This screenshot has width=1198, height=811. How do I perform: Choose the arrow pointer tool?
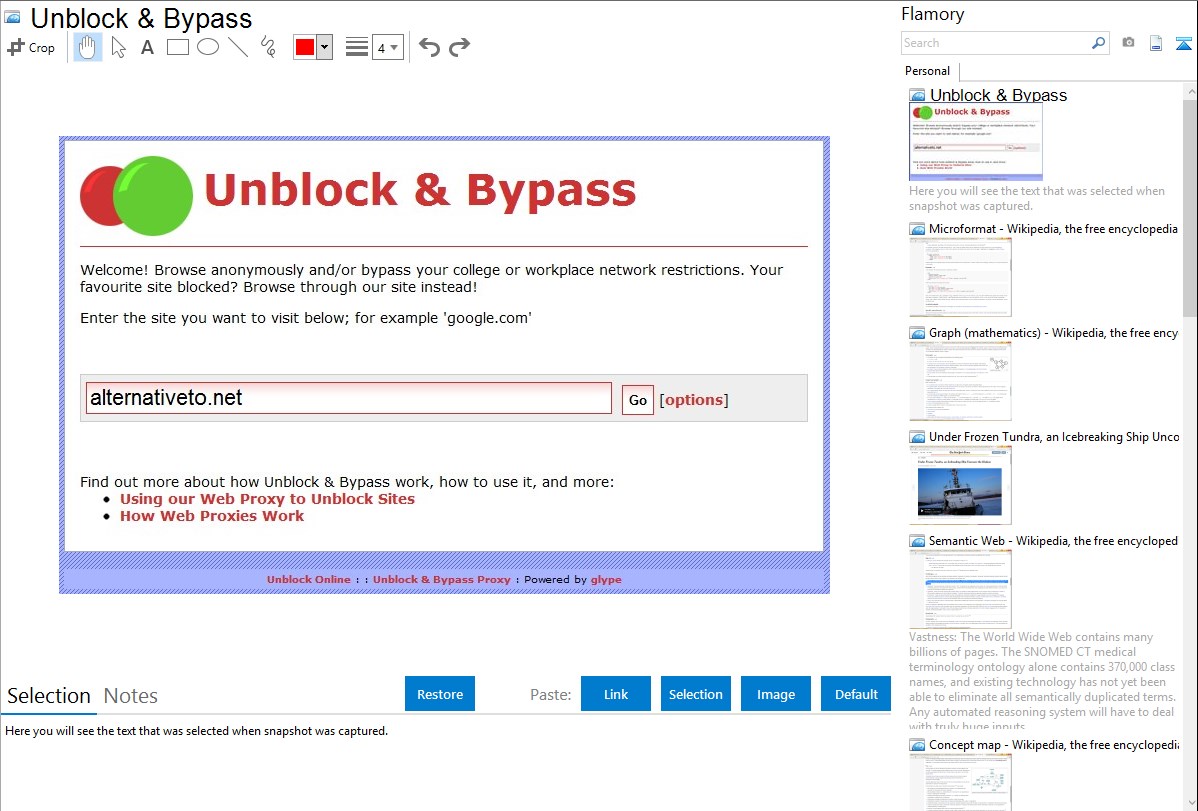coord(118,47)
